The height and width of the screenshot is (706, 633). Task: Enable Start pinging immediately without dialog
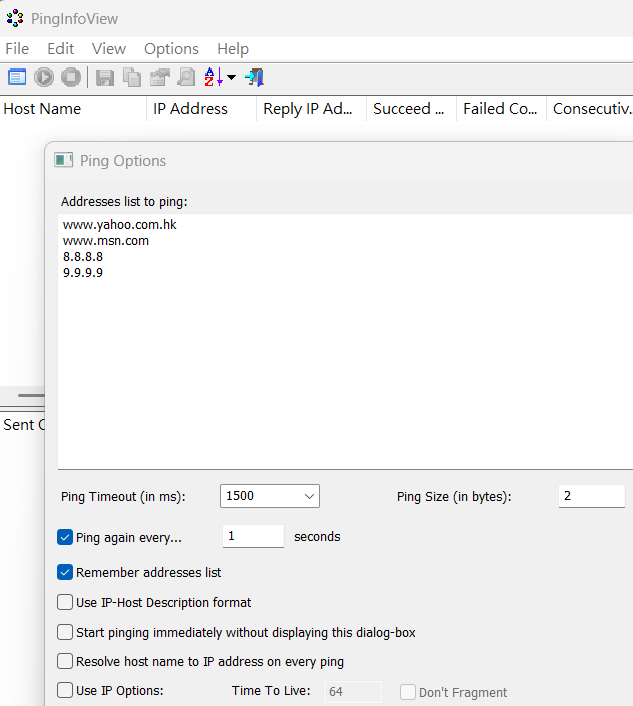(65, 632)
